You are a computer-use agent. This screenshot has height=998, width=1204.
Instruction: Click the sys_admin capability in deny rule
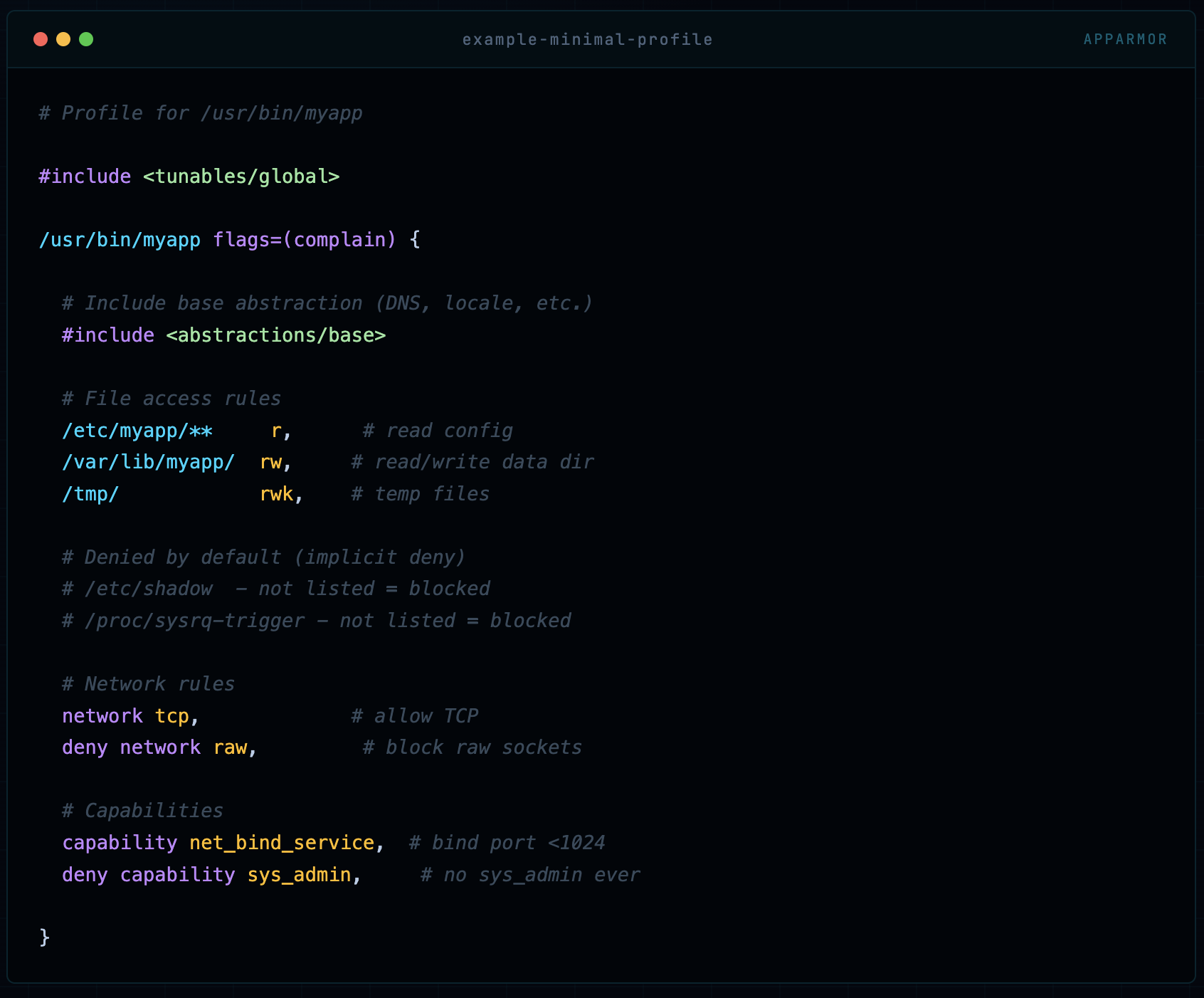(x=300, y=875)
